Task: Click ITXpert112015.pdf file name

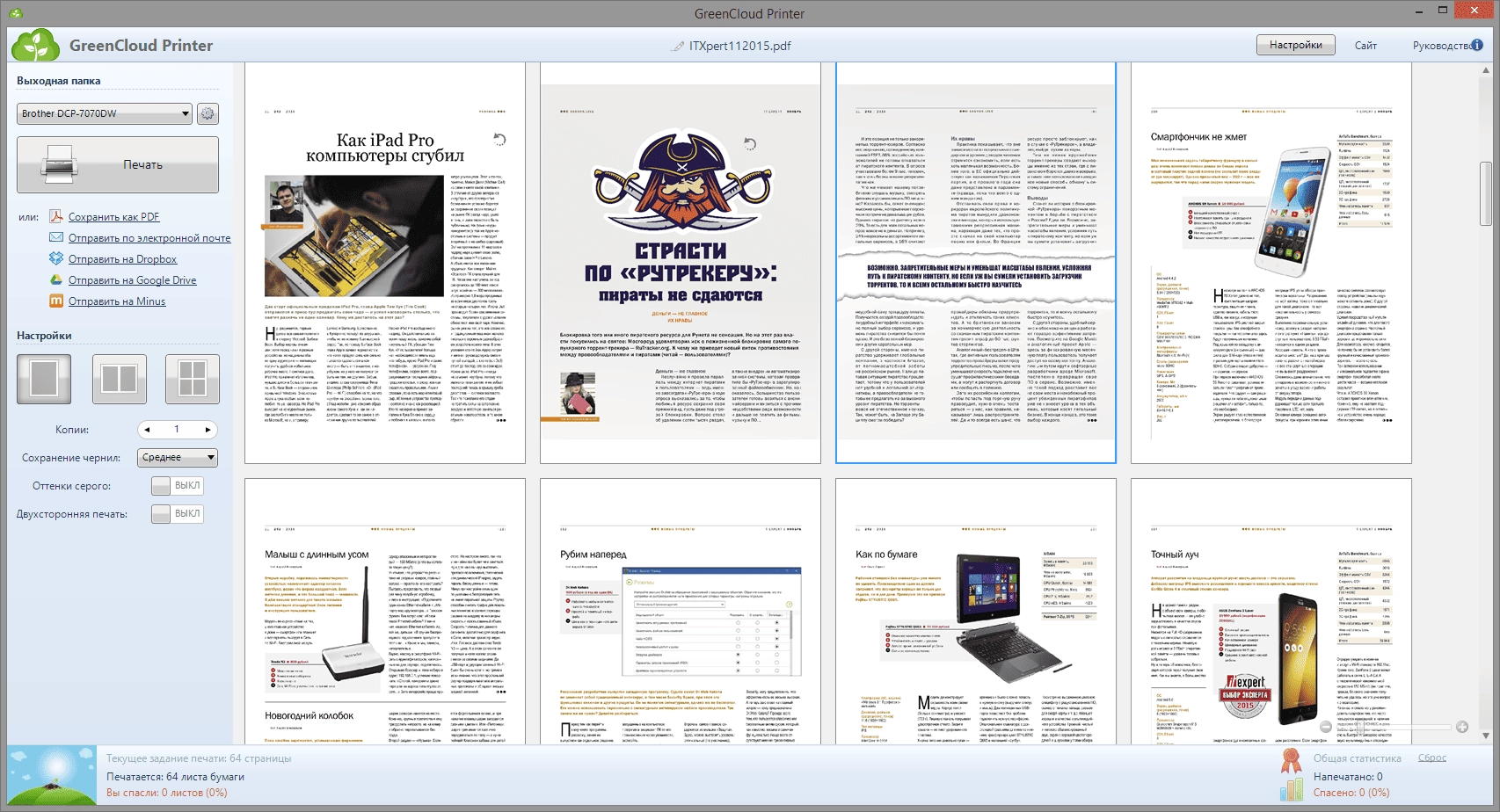Action: [x=740, y=46]
